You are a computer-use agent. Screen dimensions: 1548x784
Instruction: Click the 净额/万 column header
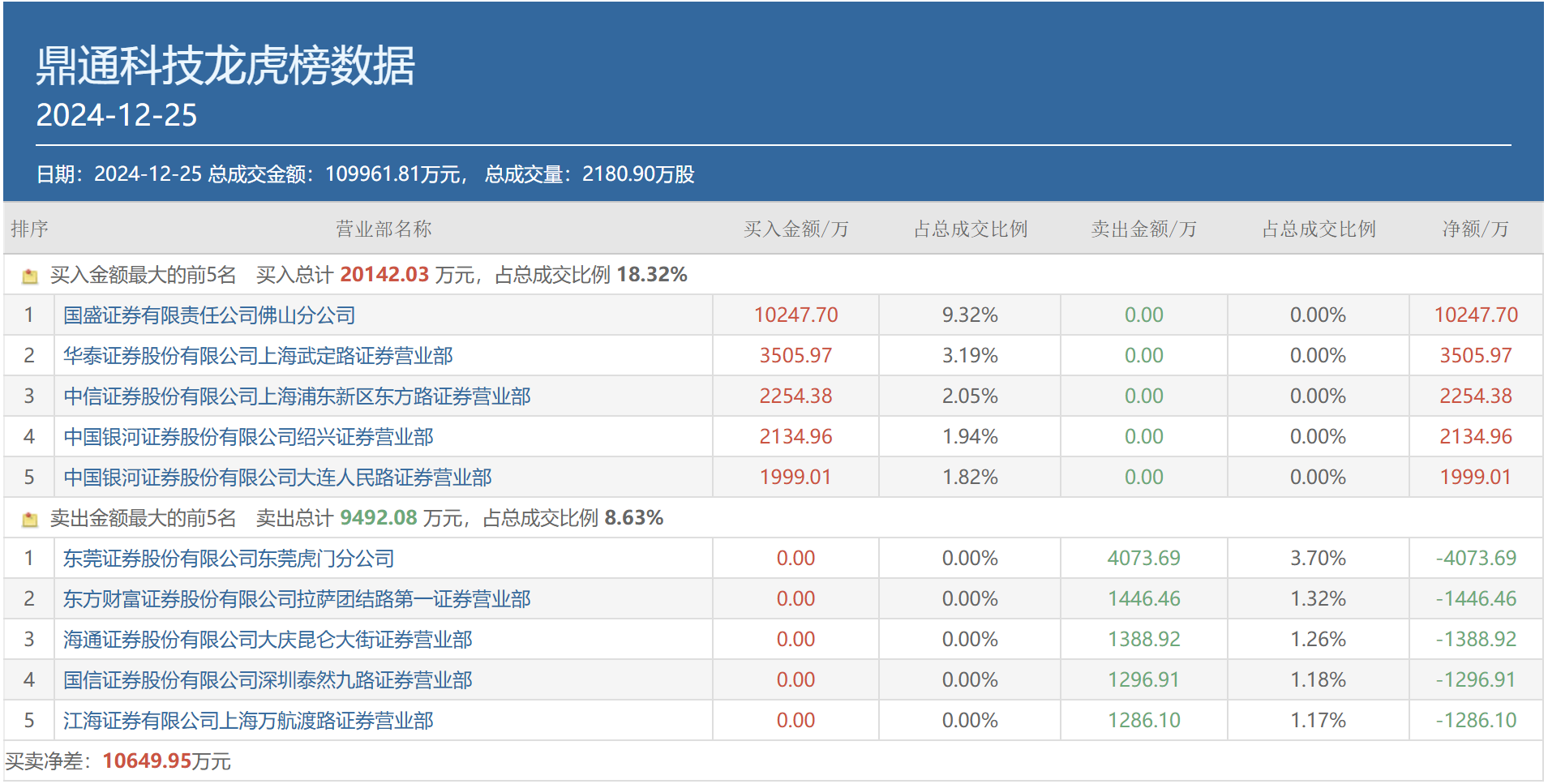point(1475,229)
